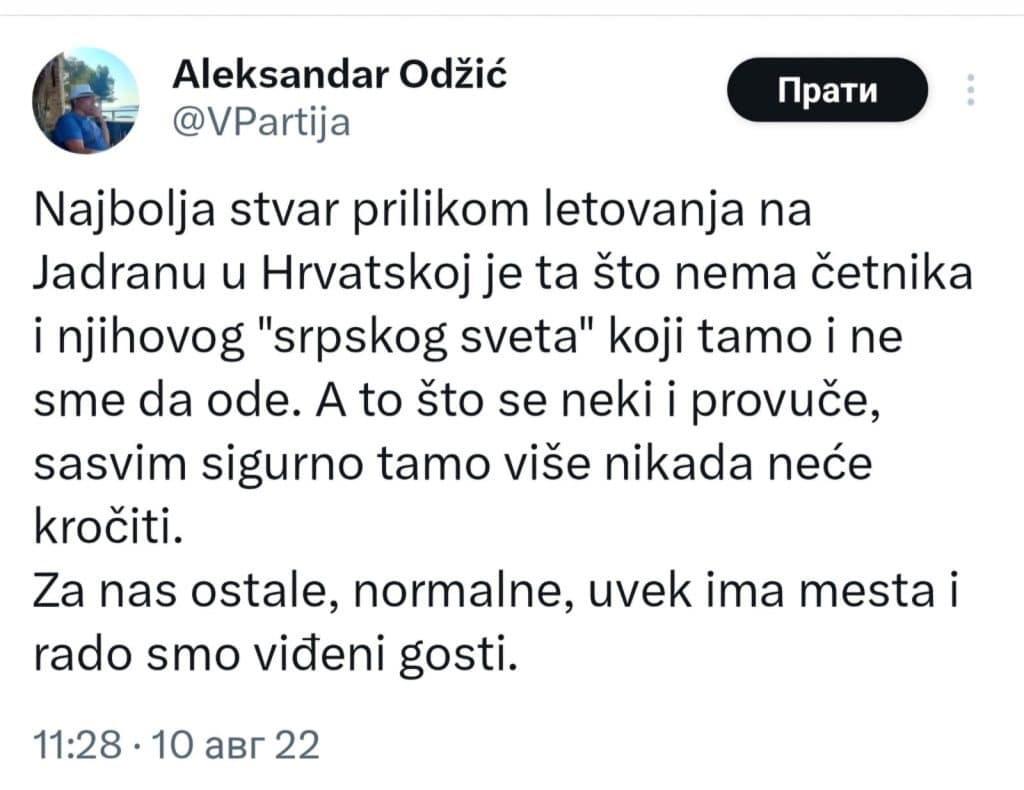Click the words Za nas ostale
1024x790 pixels.
click(186, 592)
